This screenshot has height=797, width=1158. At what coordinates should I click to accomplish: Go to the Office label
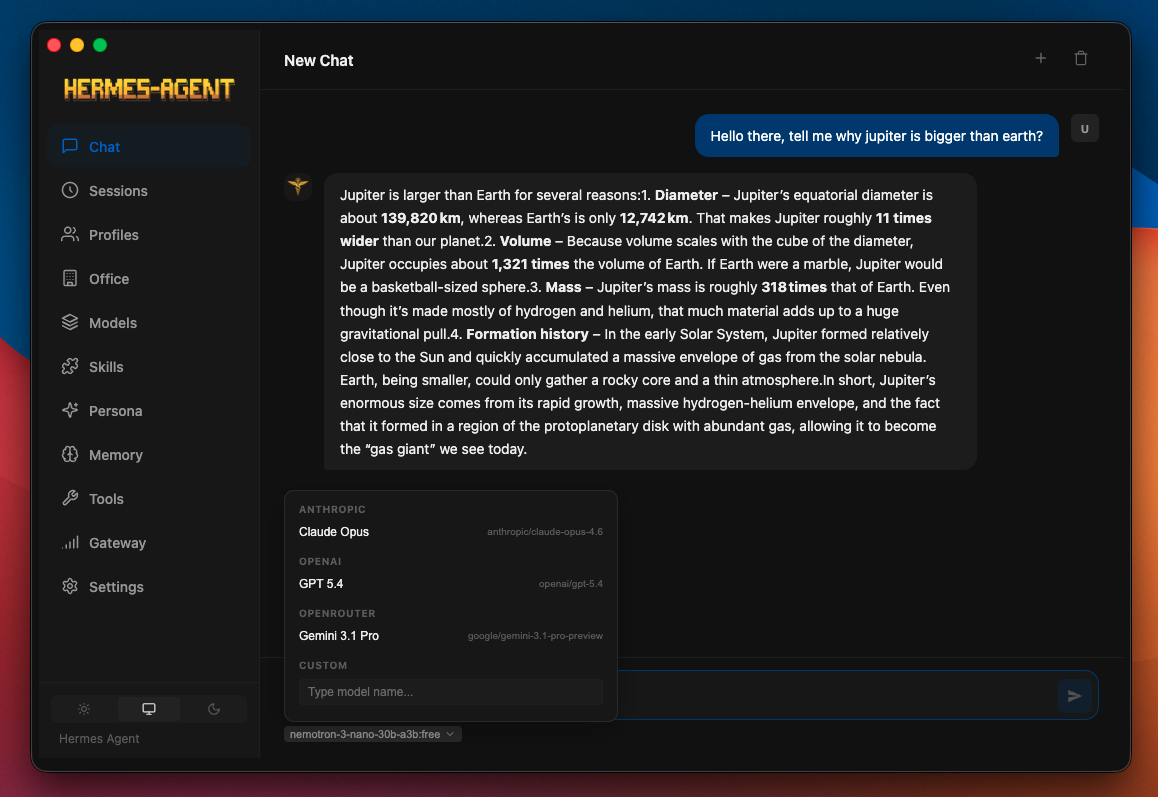pyautogui.click(x=109, y=278)
